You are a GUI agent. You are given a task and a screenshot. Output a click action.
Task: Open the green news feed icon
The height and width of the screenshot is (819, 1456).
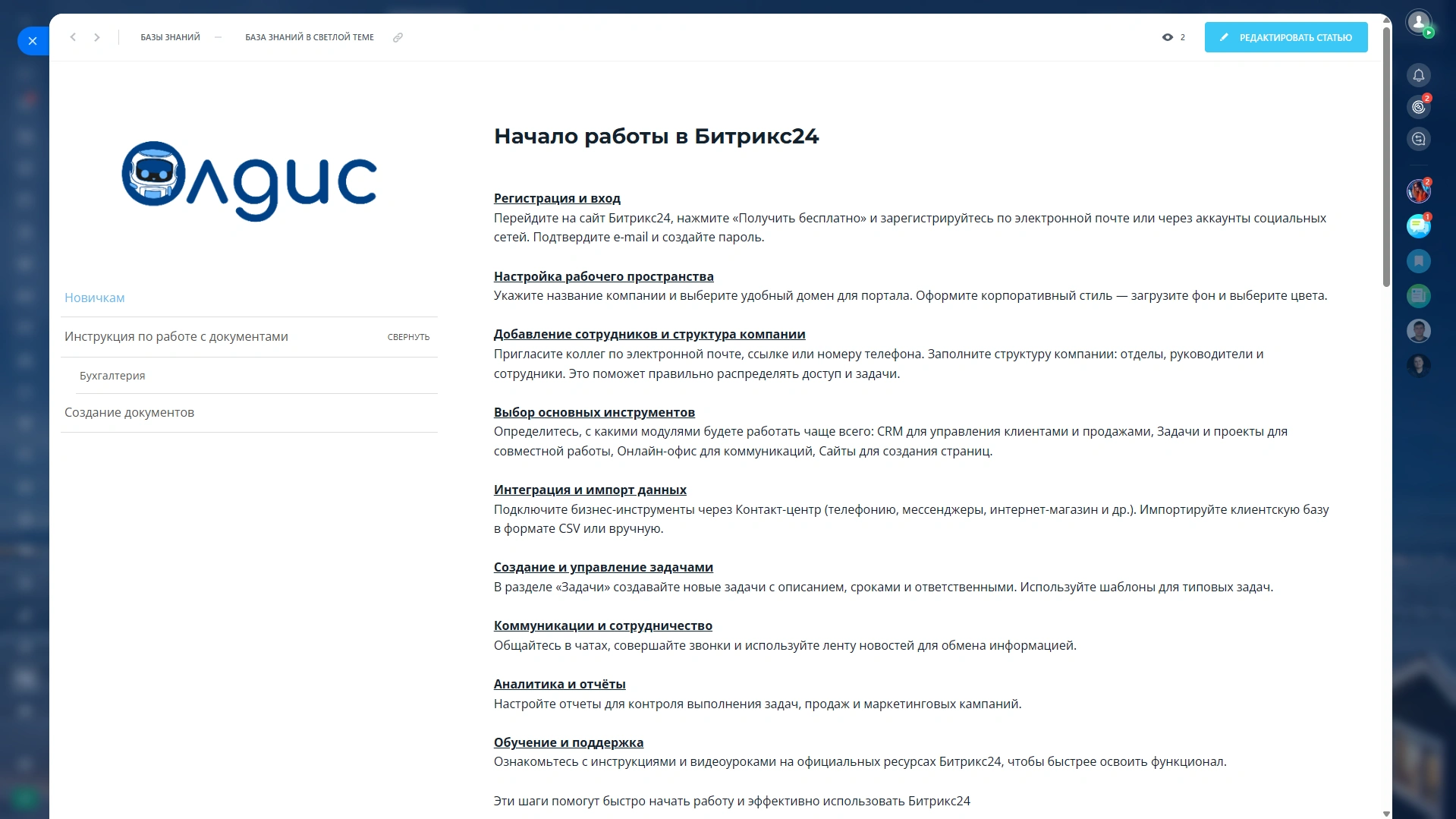(x=1418, y=296)
